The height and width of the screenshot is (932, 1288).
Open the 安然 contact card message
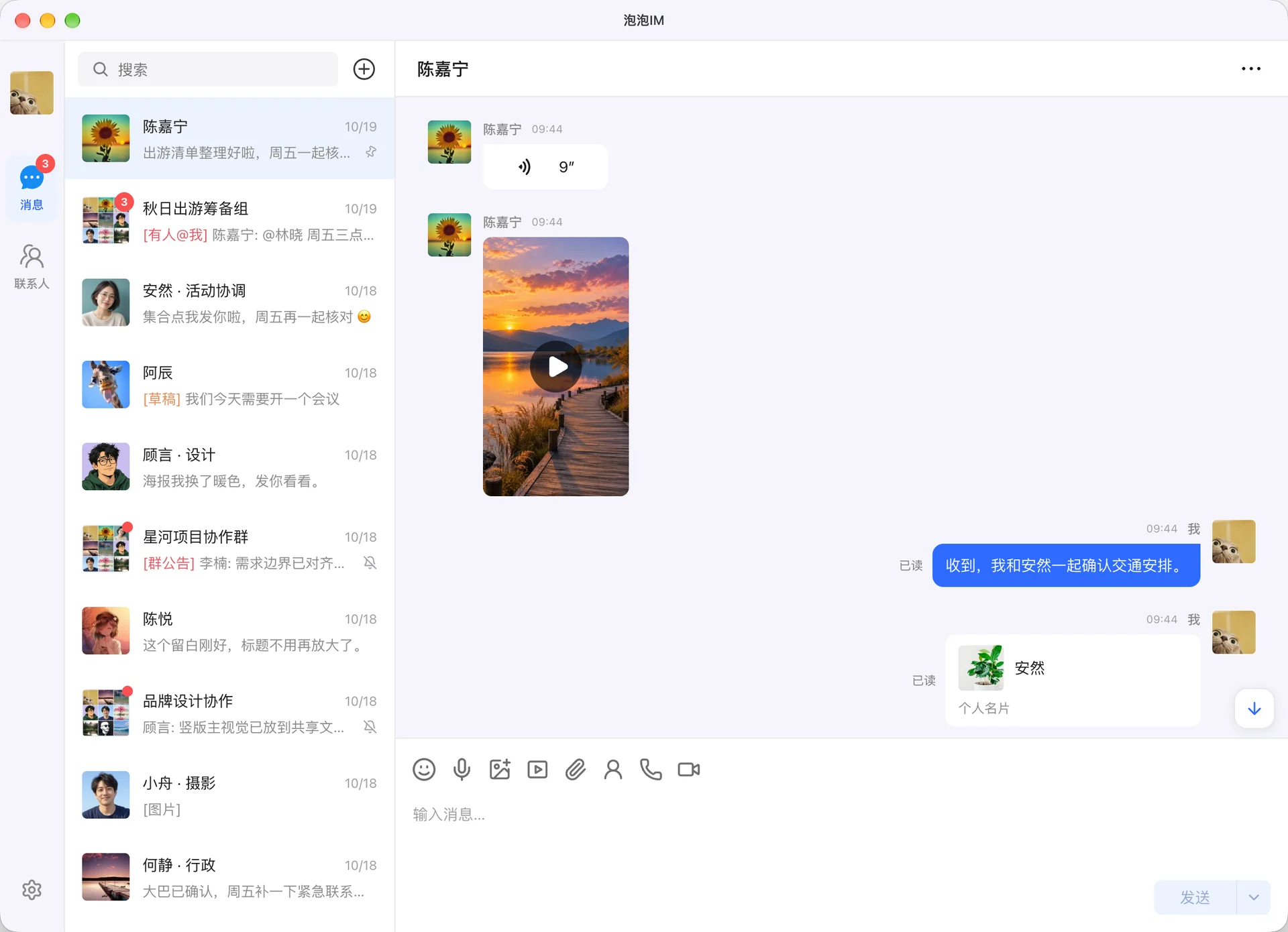click(x=1072, y=680)
